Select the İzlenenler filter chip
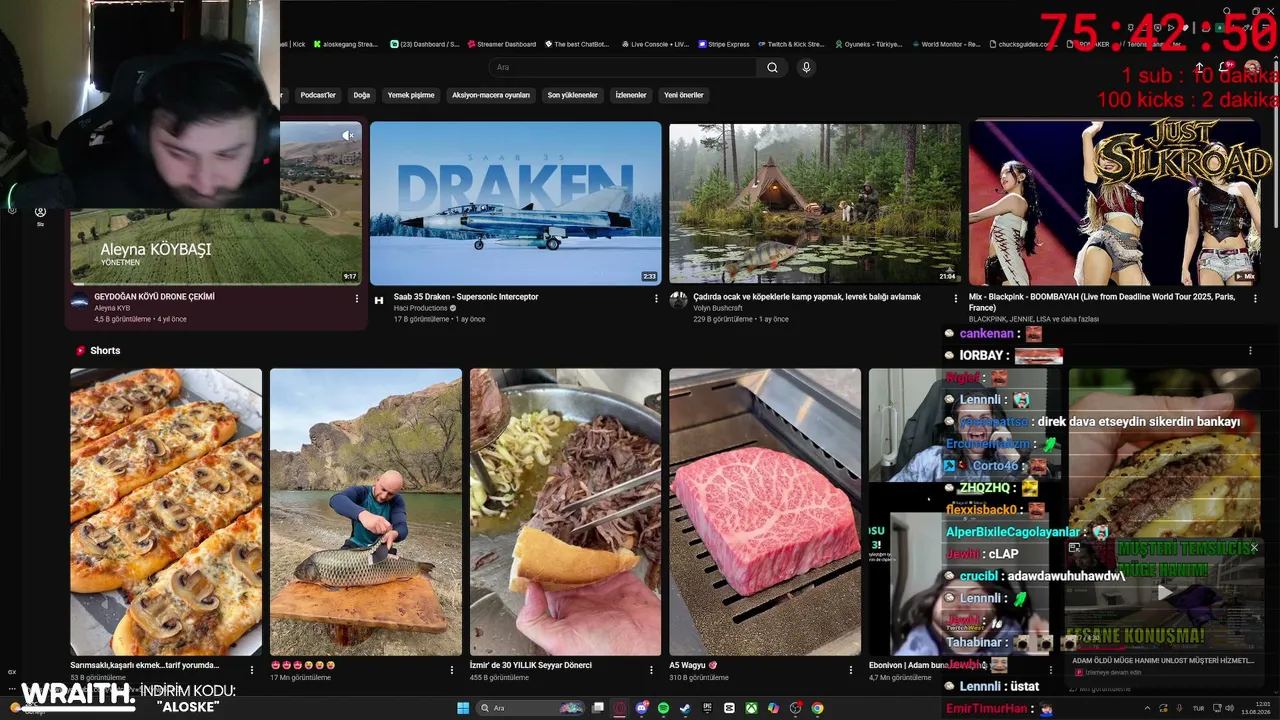 631,95
